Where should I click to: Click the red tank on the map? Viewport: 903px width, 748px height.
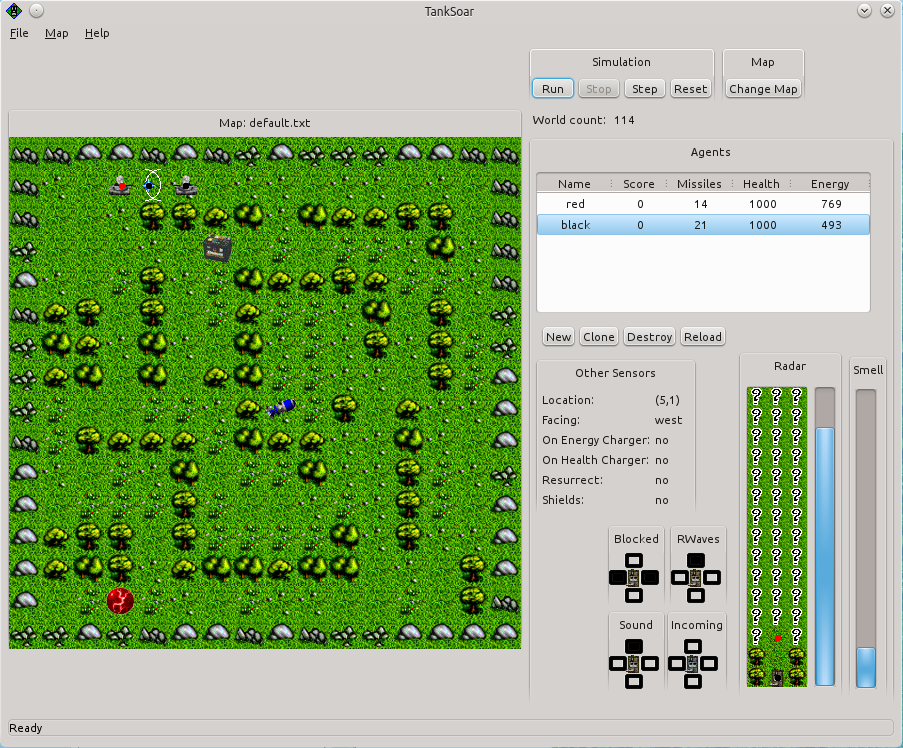(121, 184)
